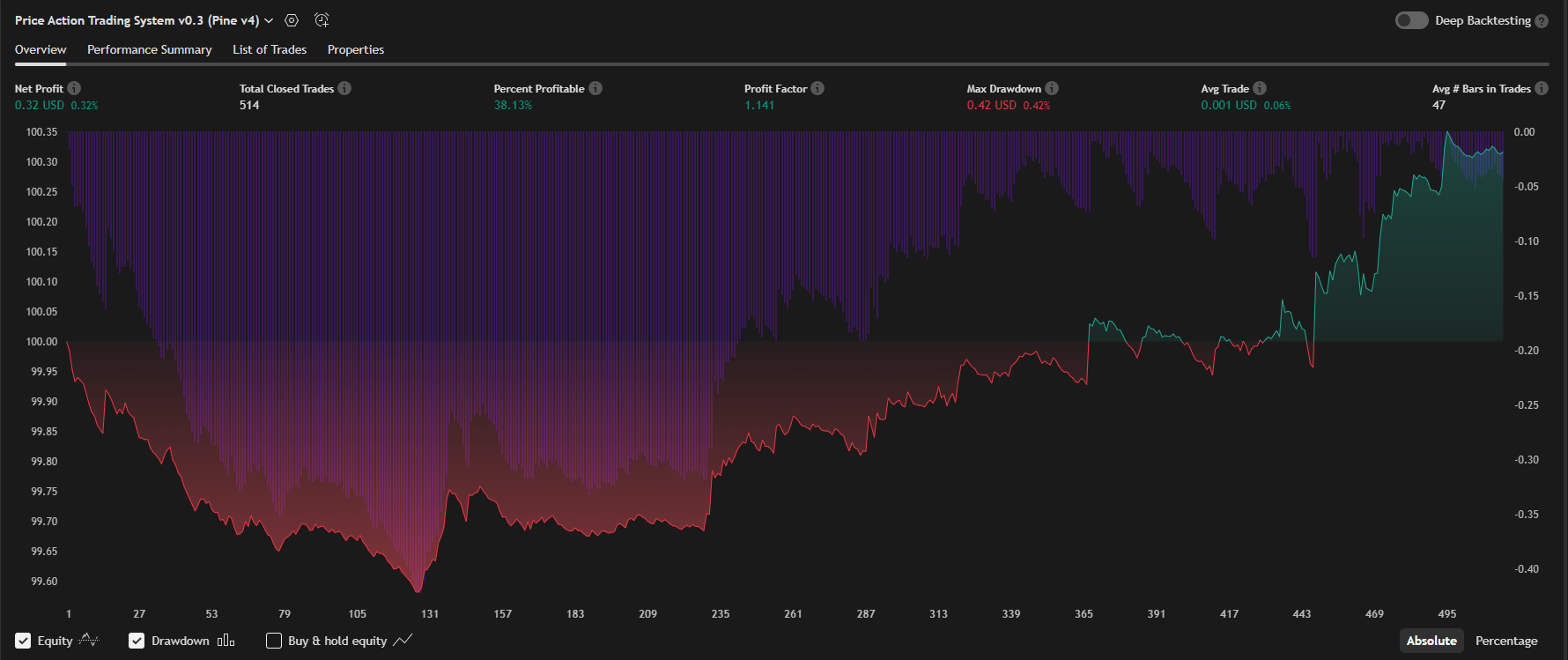1568x660 pixels.
Task: Enable the Deep Backtesting switch
Action: coord(1411,20)
